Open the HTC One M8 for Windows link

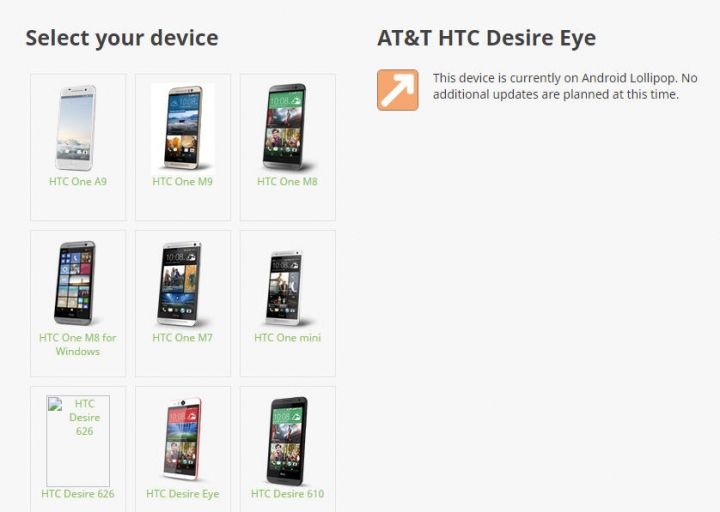point(78,344)
